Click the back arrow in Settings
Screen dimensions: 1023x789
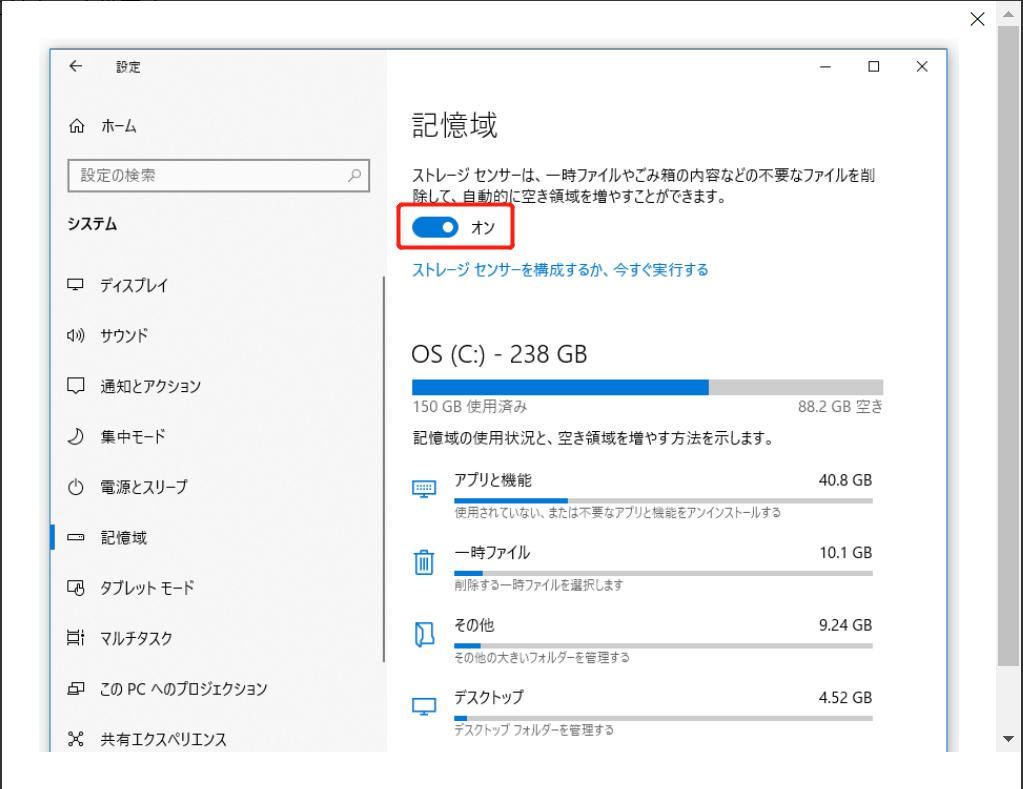76,66
